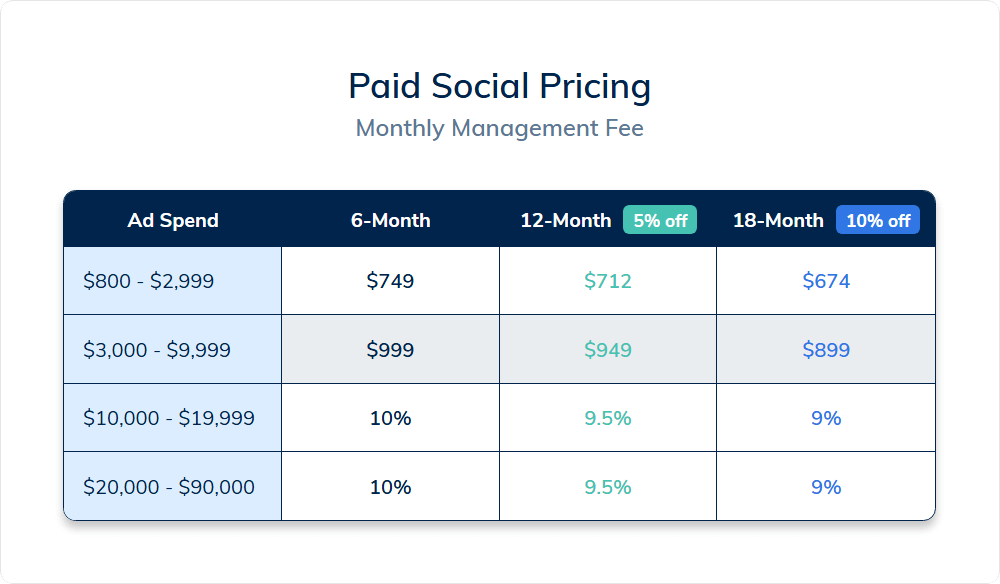1000x584 pixels.
Task: Select the "$3,000 - $9,999" ad spend row
Action: tap(157, 350)
